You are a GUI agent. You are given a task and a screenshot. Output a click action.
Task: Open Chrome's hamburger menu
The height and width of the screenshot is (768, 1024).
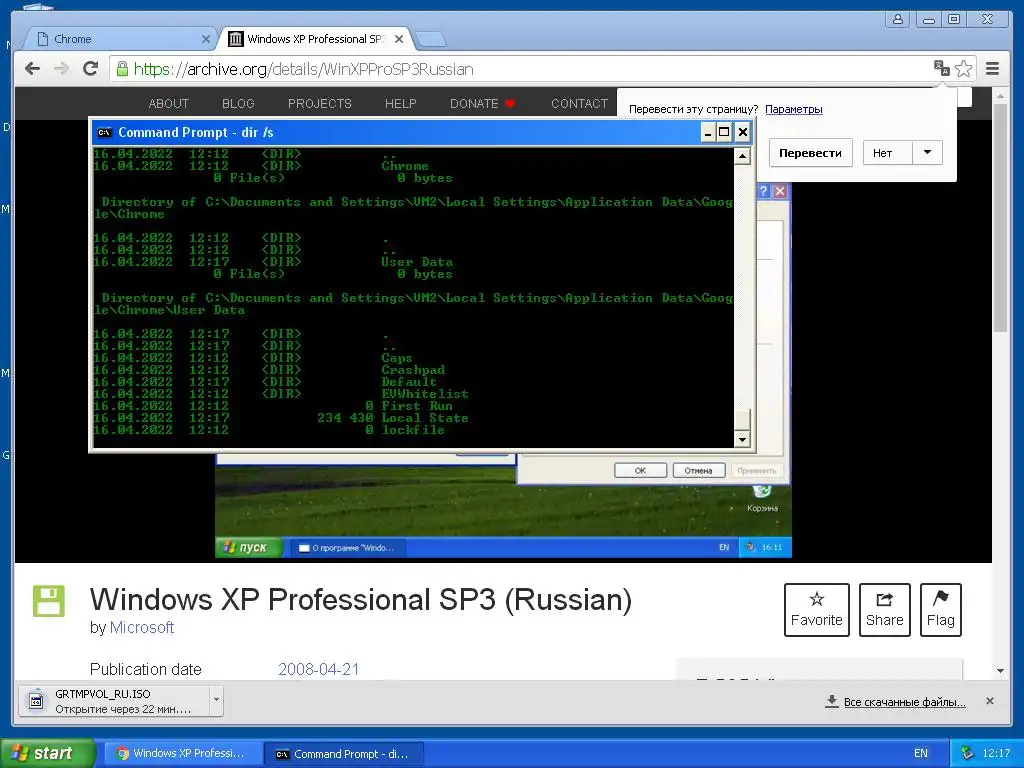point(992,69)
